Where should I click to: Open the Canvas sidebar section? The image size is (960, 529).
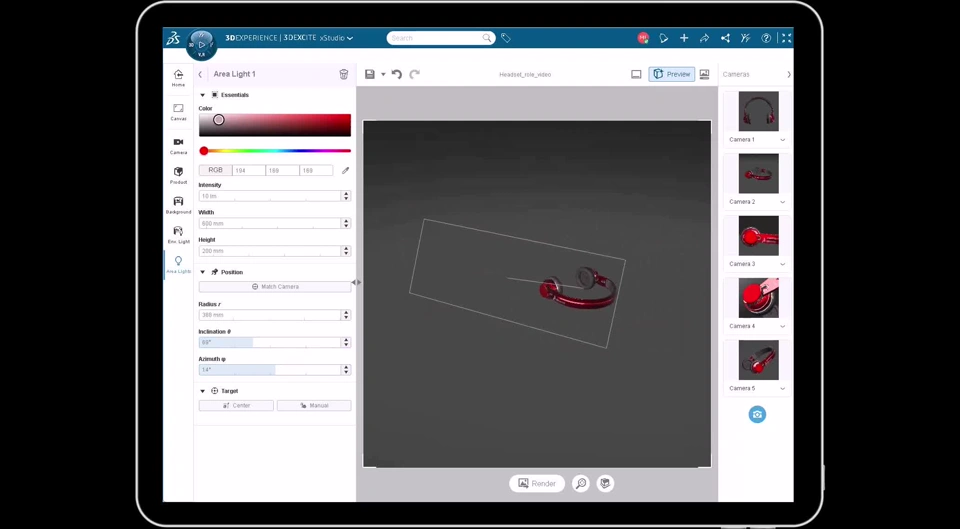pos(178,112)
